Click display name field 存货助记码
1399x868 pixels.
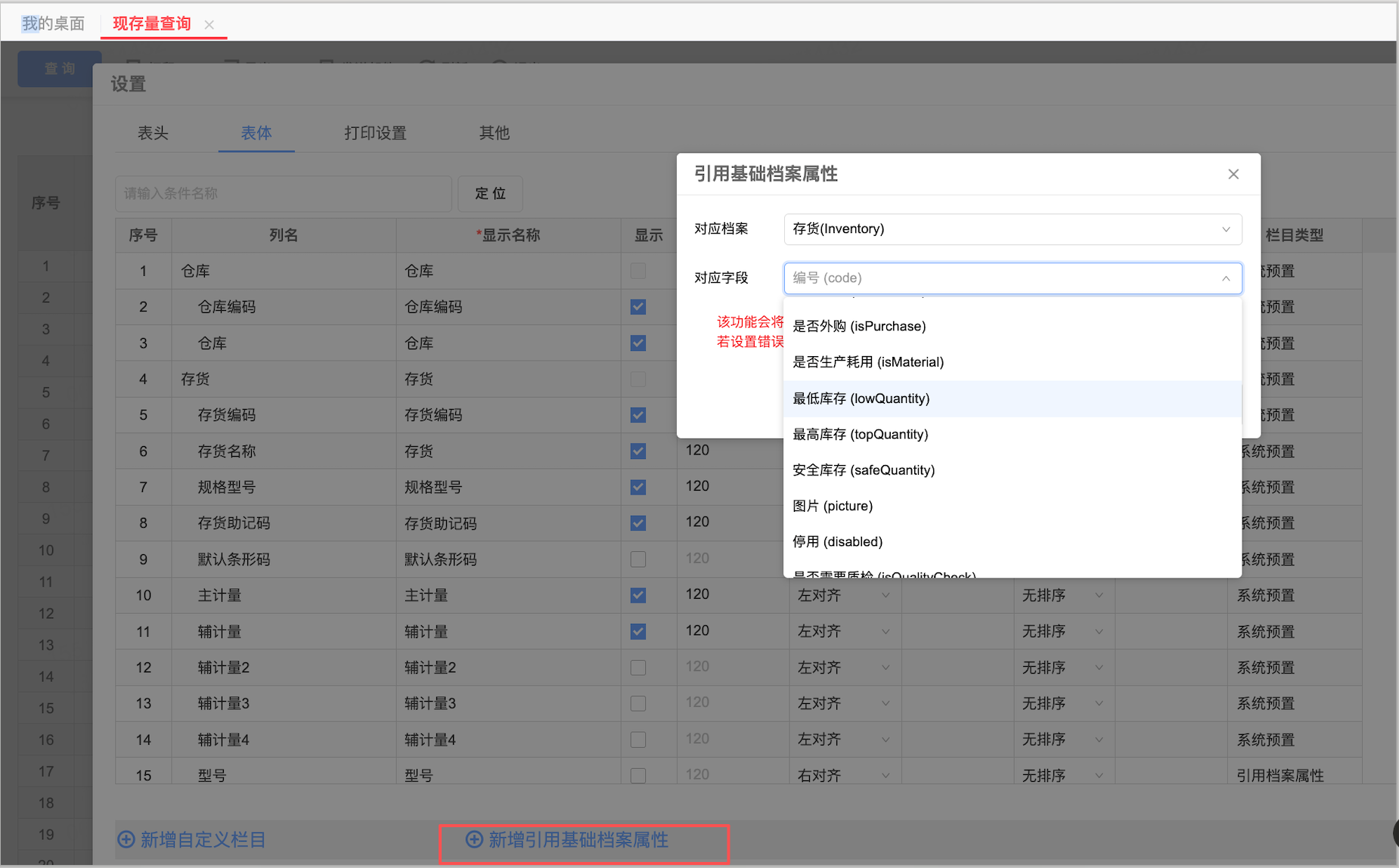pyautogui.click(x=508, y=523)
